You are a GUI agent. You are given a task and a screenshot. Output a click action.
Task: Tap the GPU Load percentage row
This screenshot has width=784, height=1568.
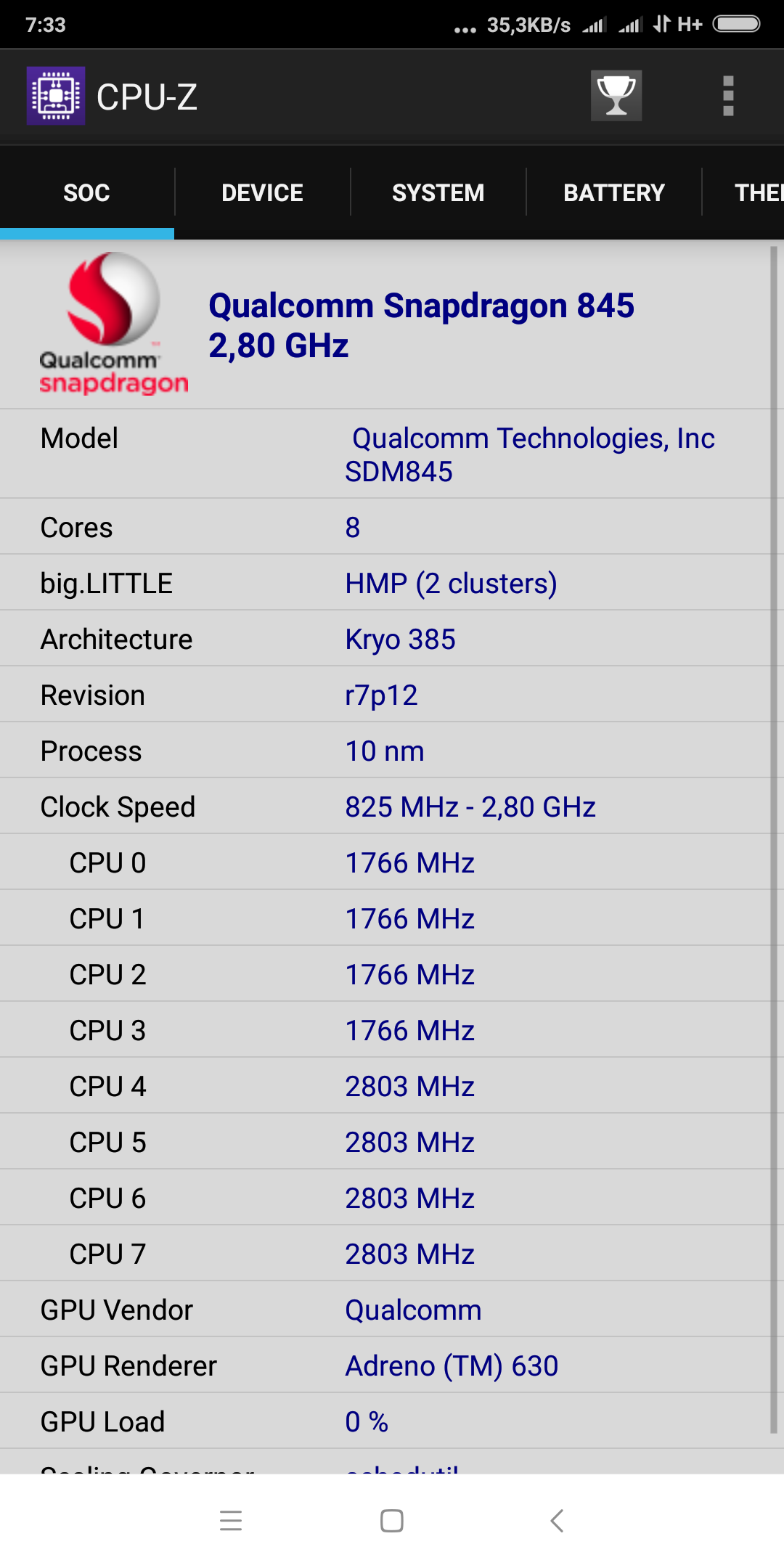tap(385, 1421)
